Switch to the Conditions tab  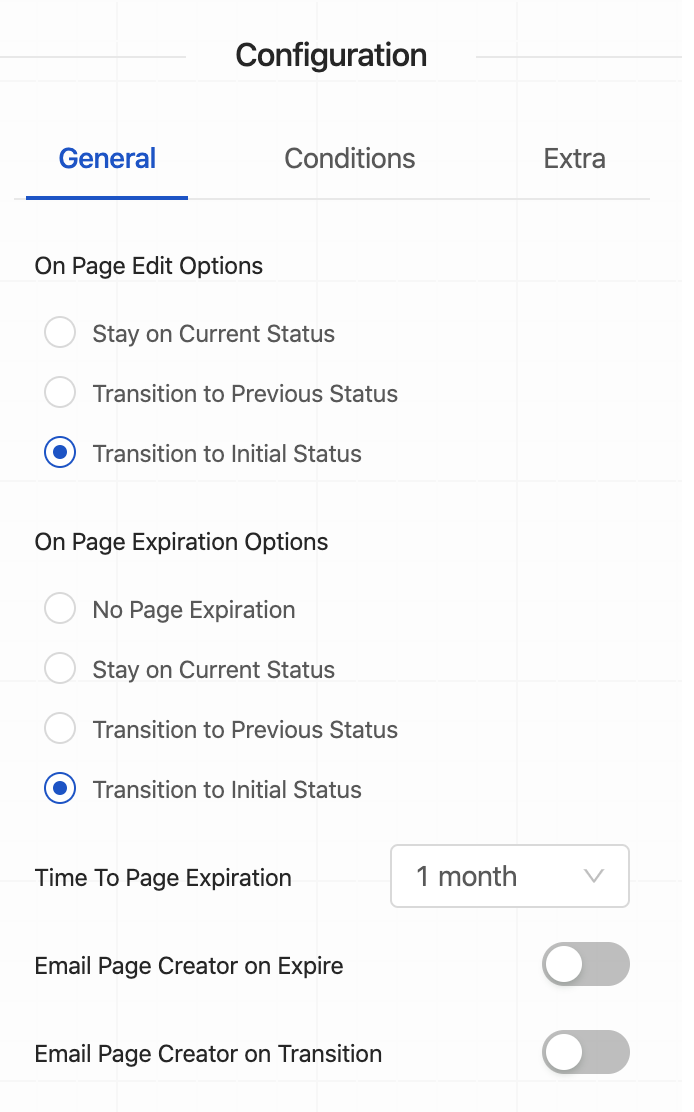click(349, 159)
